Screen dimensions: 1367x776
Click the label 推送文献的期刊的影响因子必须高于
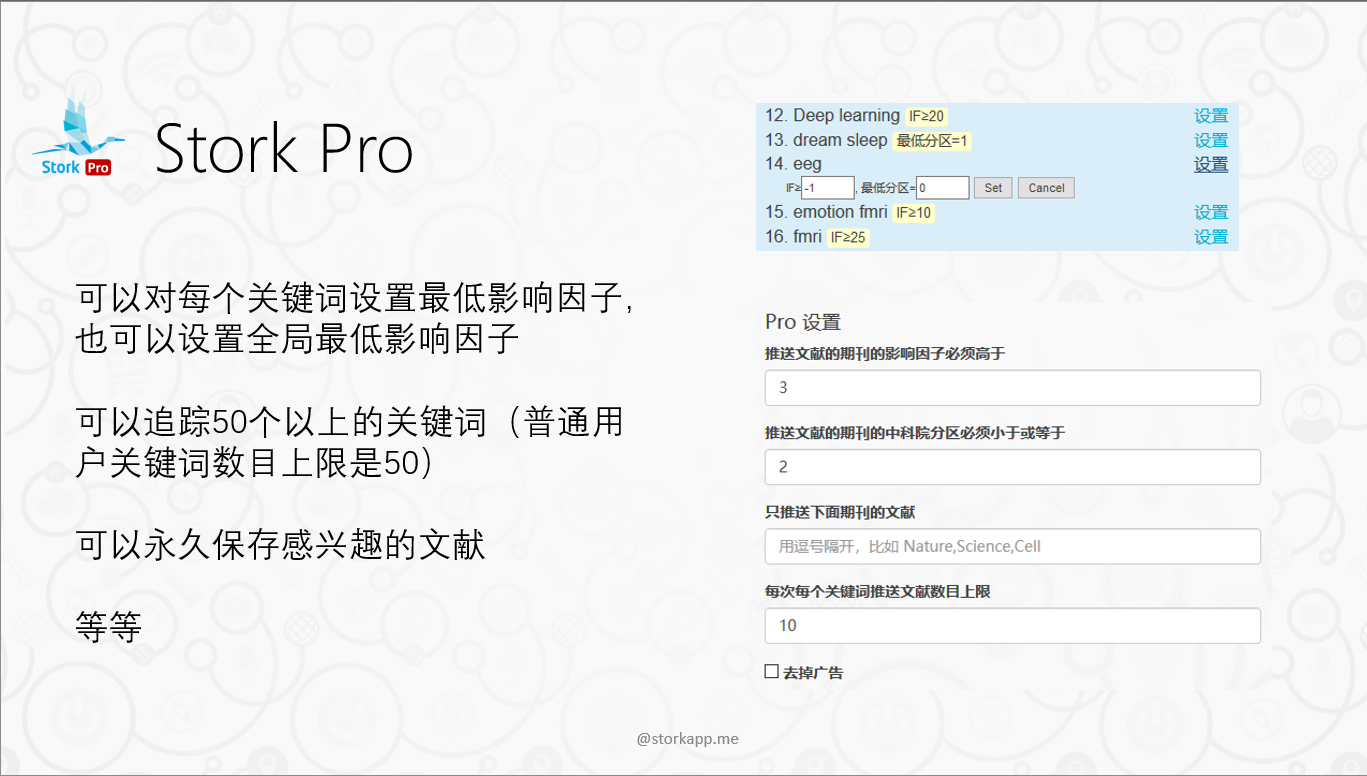(x=885, y=353)
